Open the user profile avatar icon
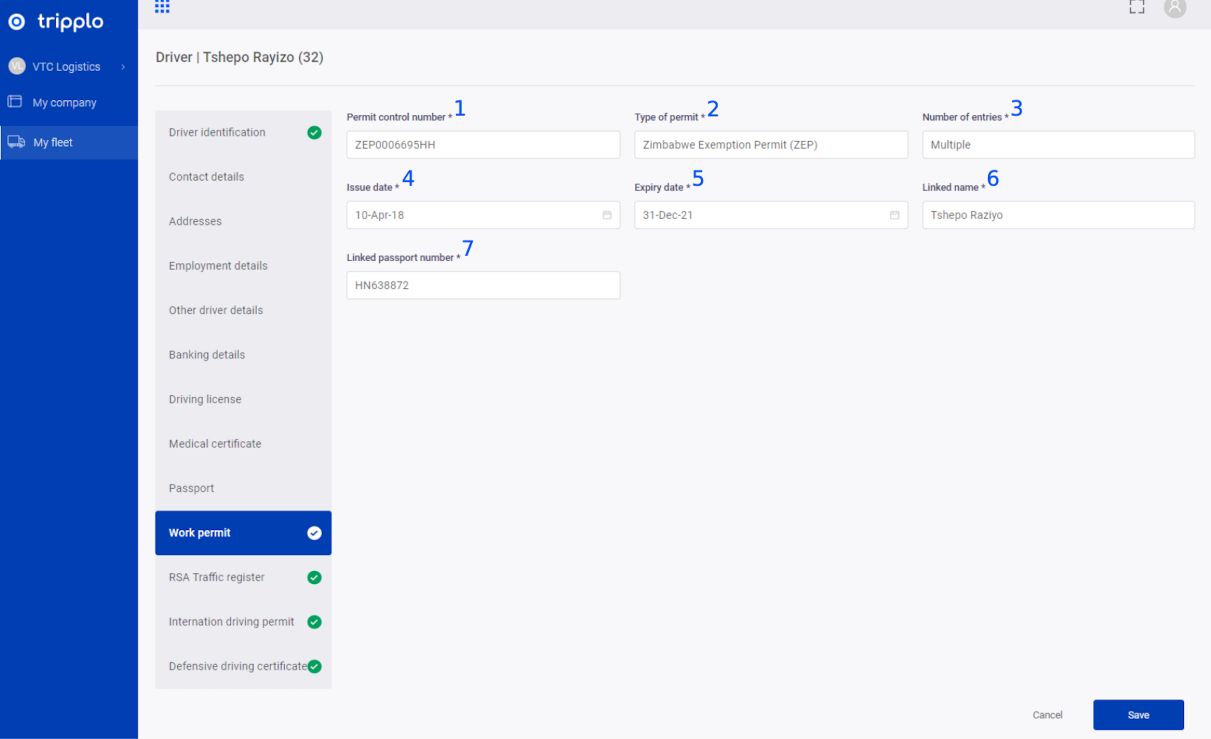Viewport: 1211px width, 739px height. (x=1175, y=7)
